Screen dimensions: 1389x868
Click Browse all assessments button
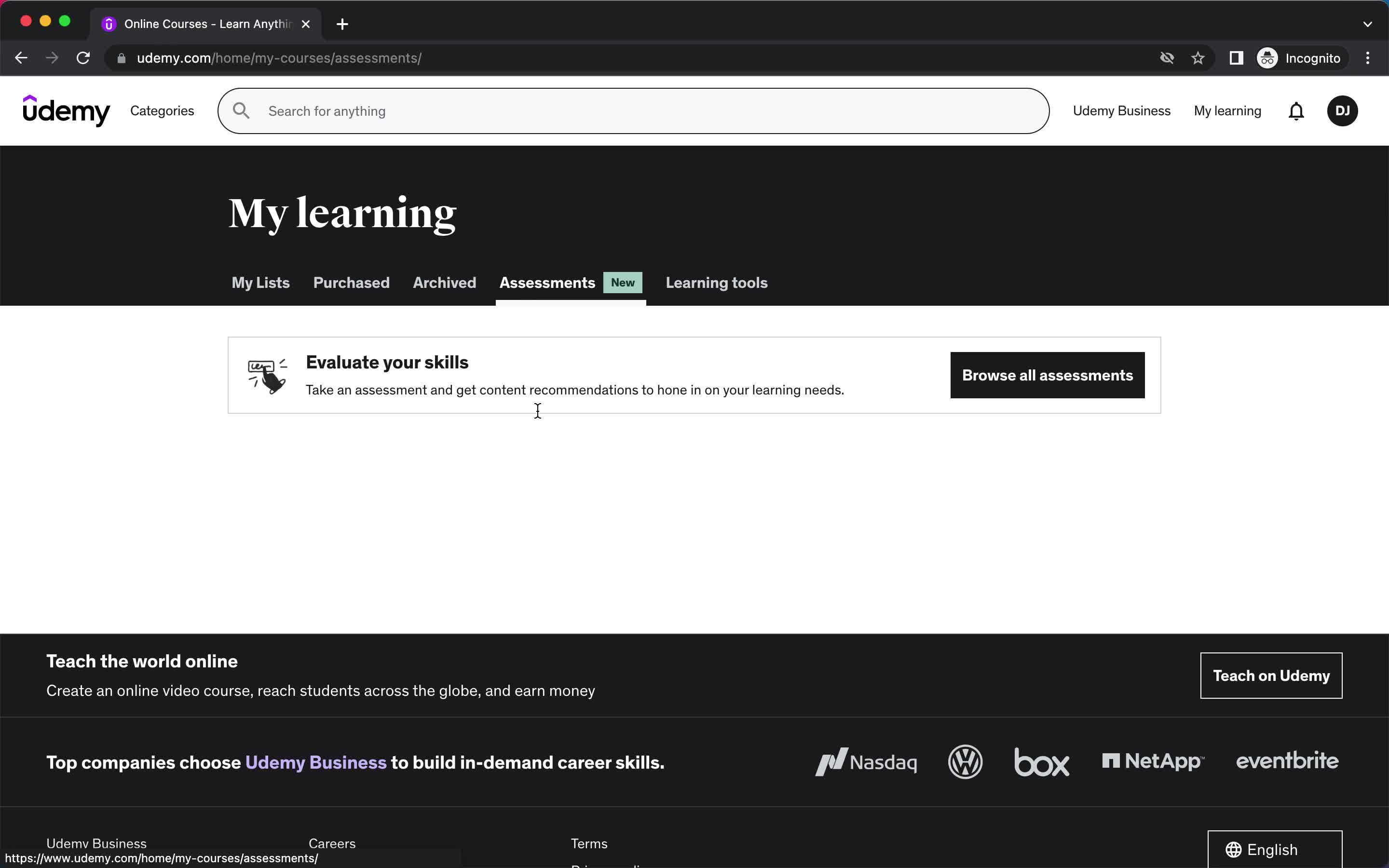pyautogui.click(x=1047, y=375)
